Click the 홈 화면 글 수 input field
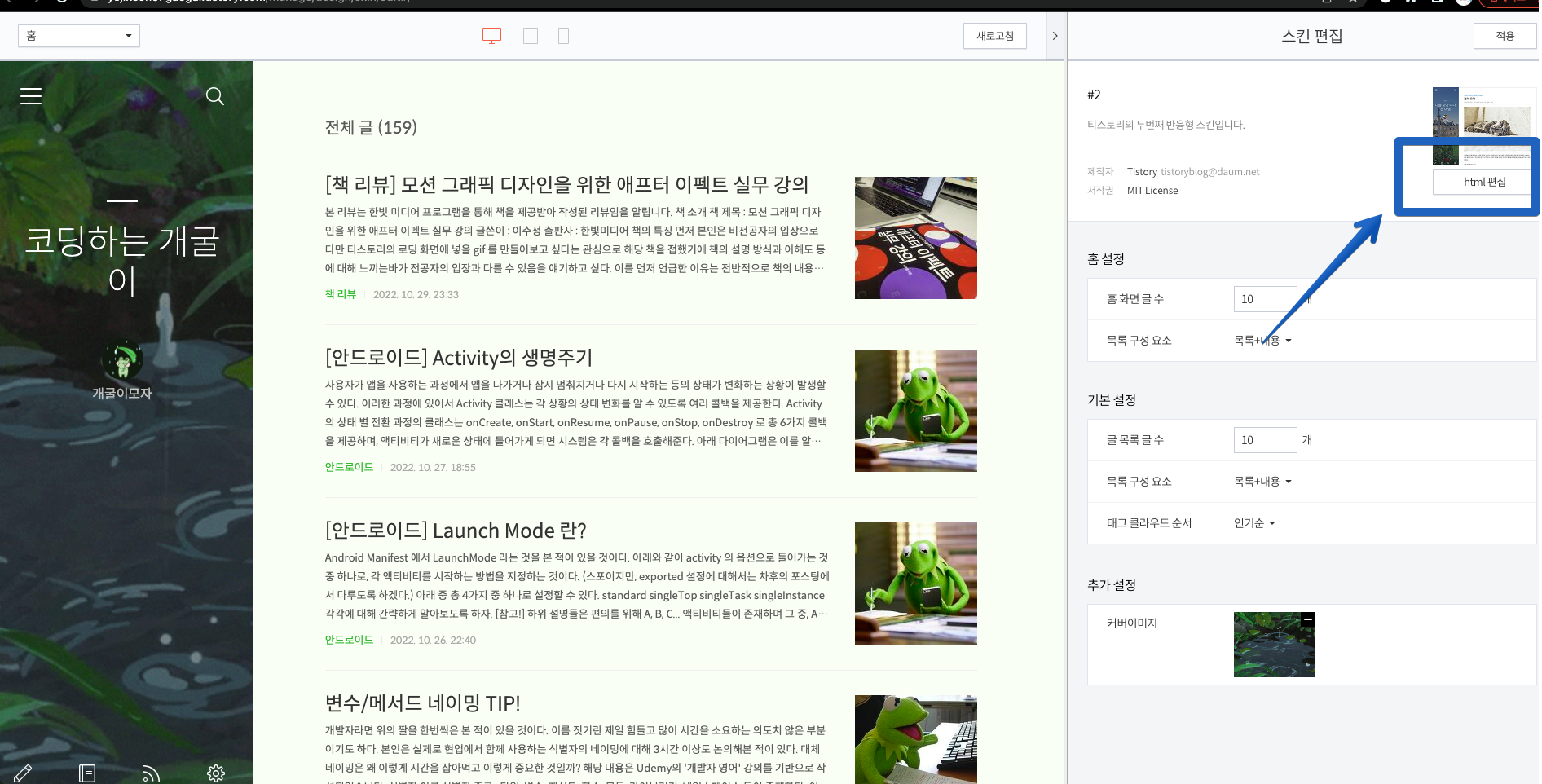Image resolution: width=1542 pixels, height=784 pixels. click(x=1265, y=299)
